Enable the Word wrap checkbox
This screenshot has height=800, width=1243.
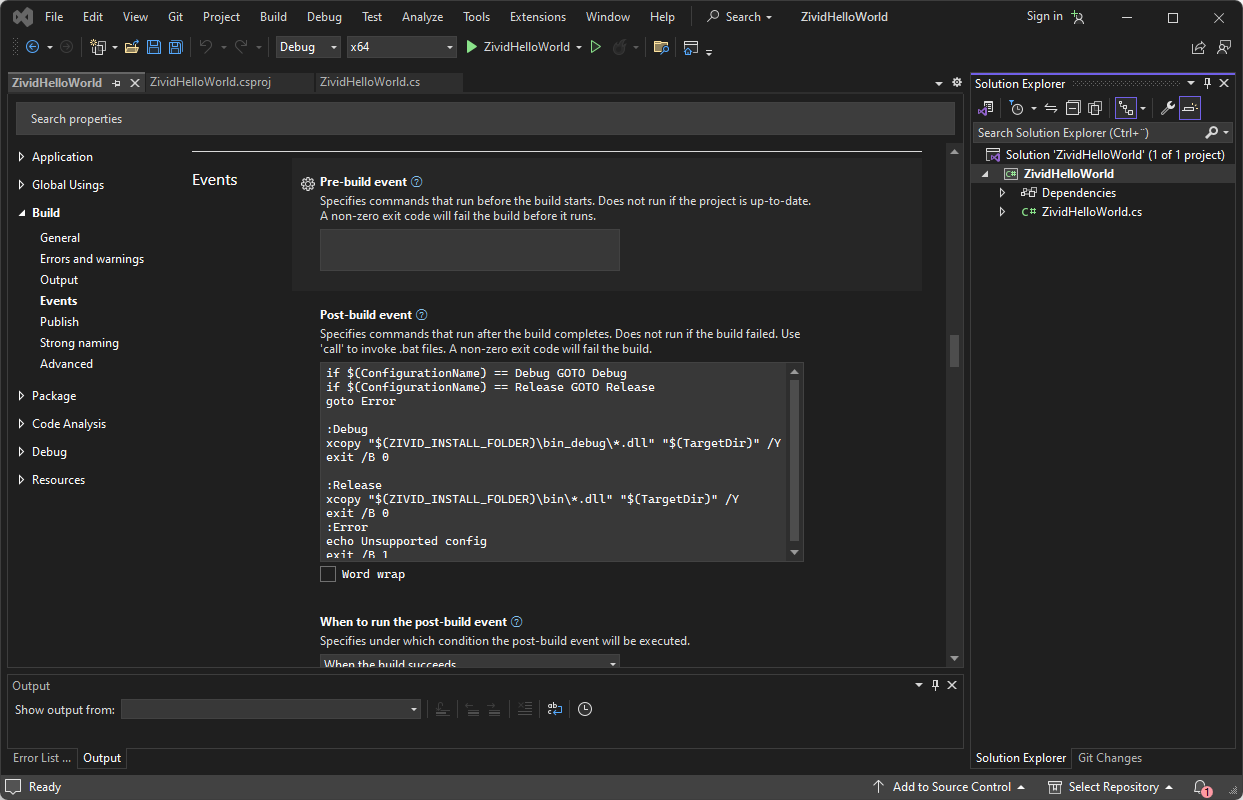coord(328,574)
